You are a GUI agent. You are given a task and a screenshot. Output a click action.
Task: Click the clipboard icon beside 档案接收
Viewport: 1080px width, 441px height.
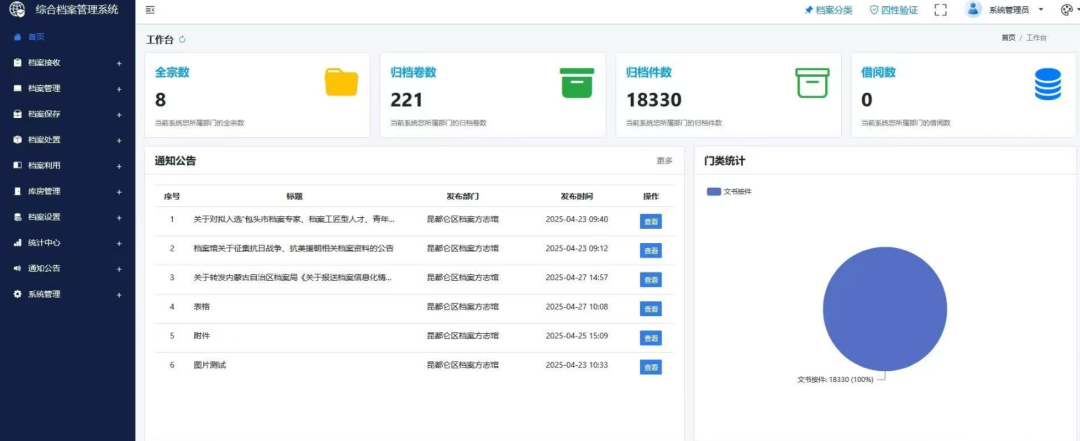coord(18,63)
